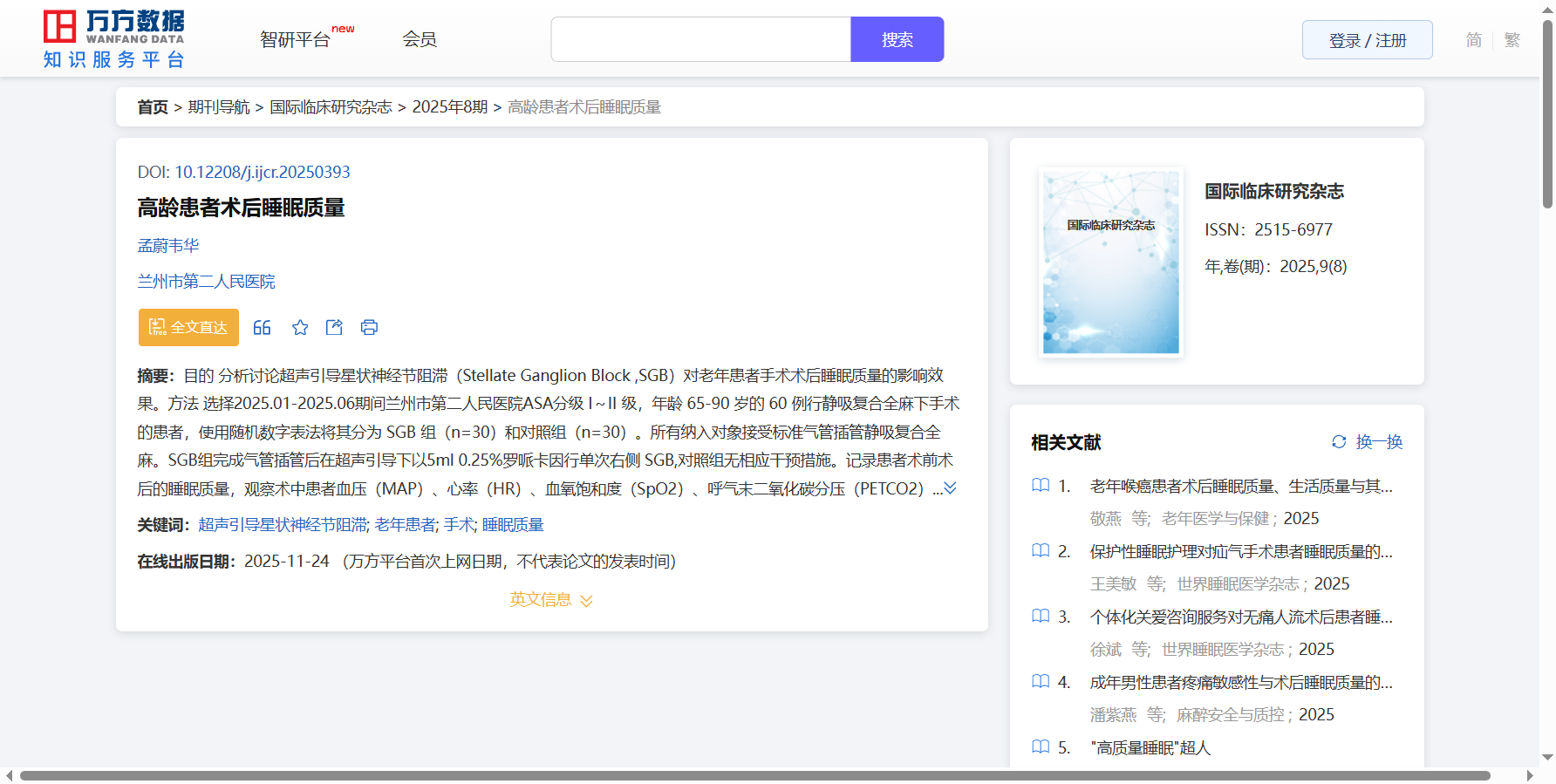Click the refresh icon beside 换一换
This screenshot has height=784, width=1556.
point(1339,442)
